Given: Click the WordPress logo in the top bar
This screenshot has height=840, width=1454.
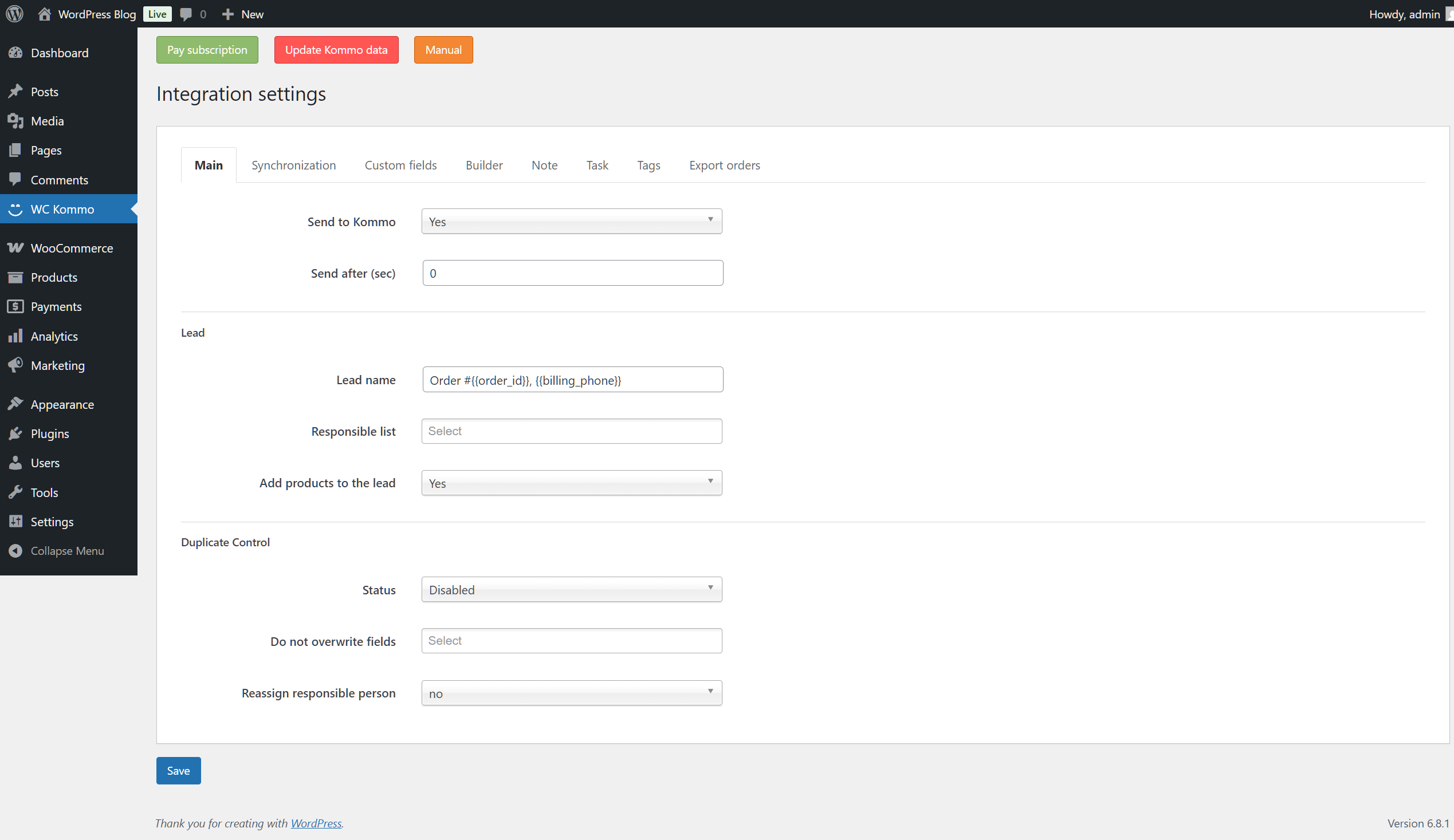Looking at the screenshot, I should (x=14, y=14).
